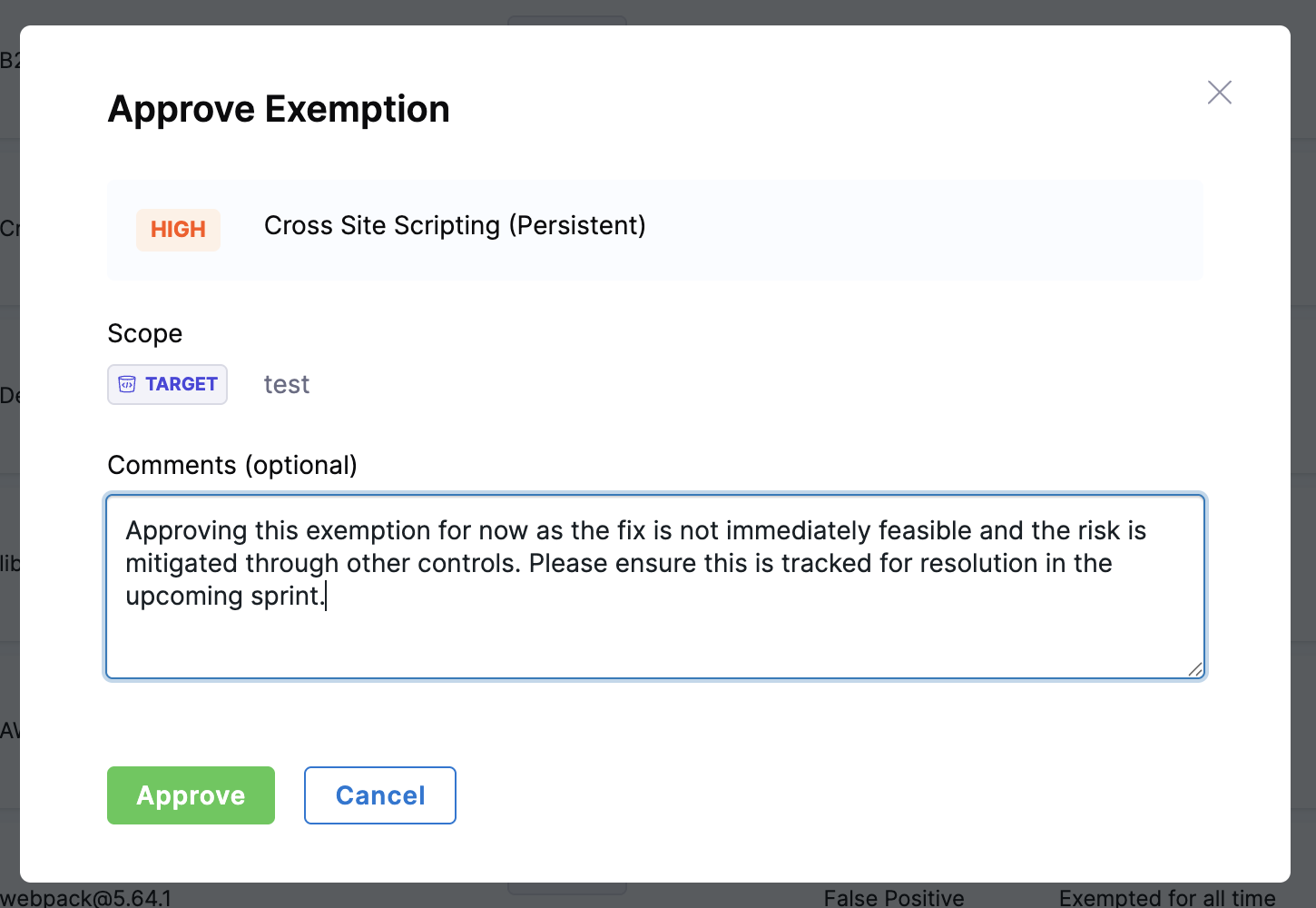Click the green Approve button
The height and width of the screenshot is (908, 1316).
pyautogui.click(x=191, y=795)
